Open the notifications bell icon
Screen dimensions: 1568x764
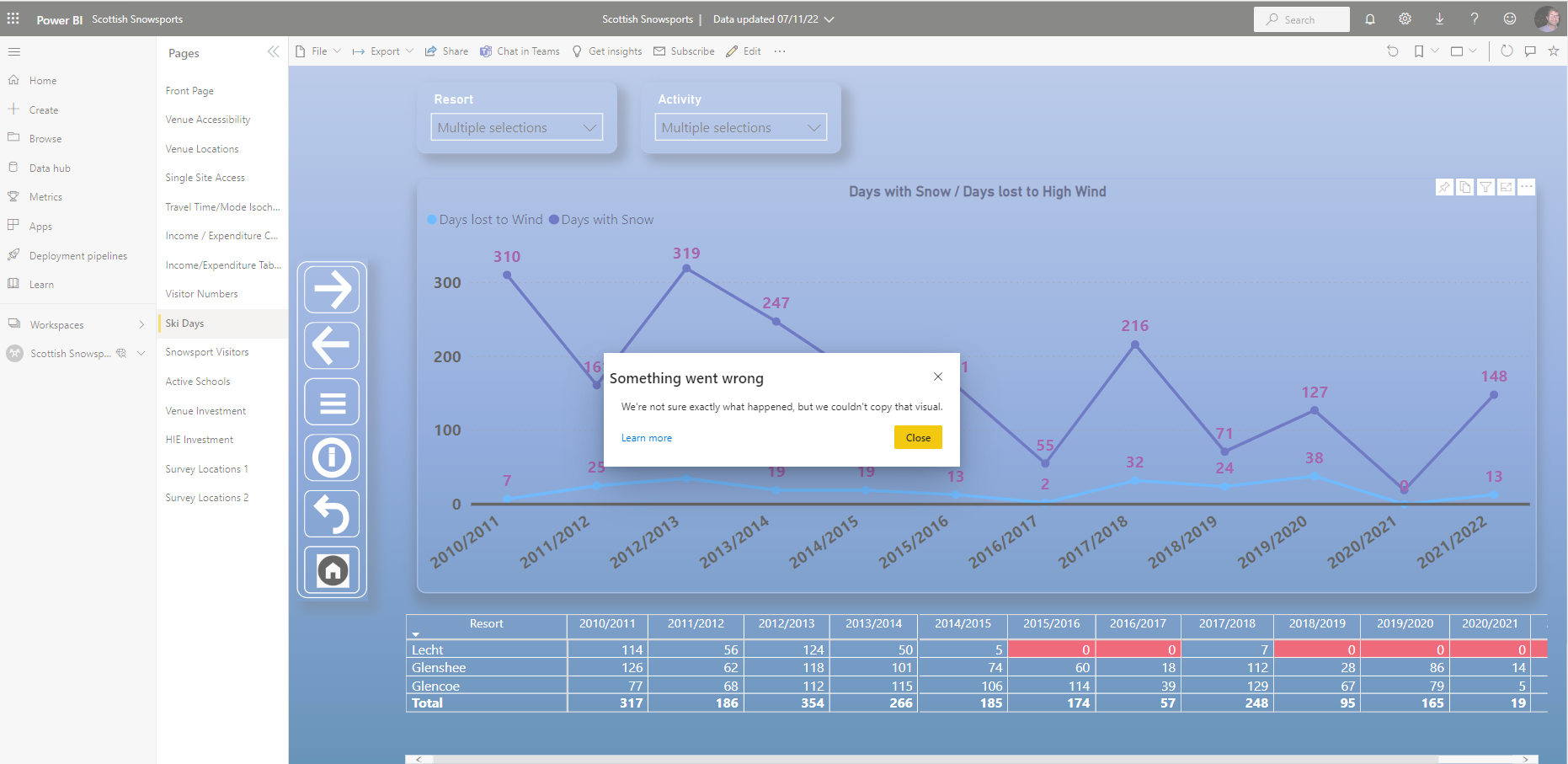(x=1370, y=19)
